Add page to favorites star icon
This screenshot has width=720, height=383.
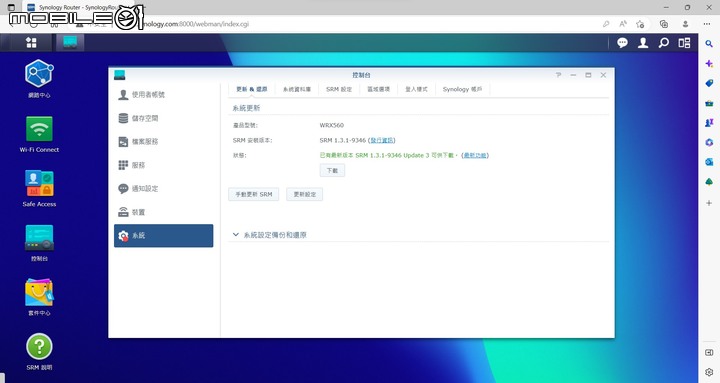point(640,24)
